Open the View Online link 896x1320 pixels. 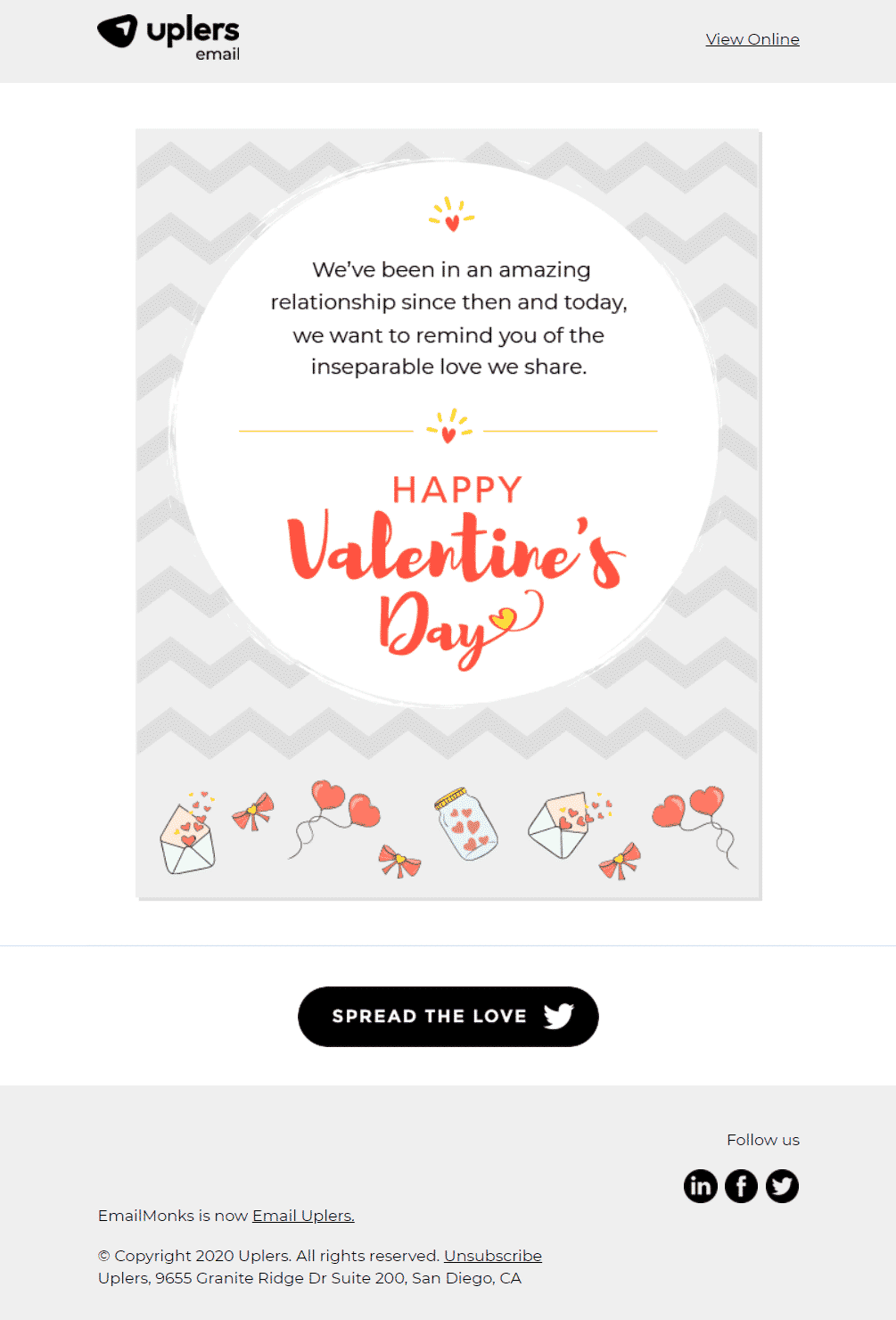pos(752,39)
